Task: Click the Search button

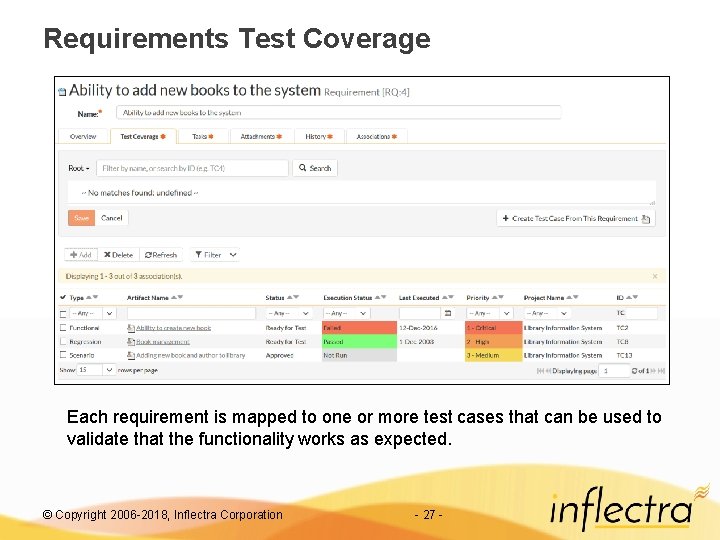Action: 315,168
